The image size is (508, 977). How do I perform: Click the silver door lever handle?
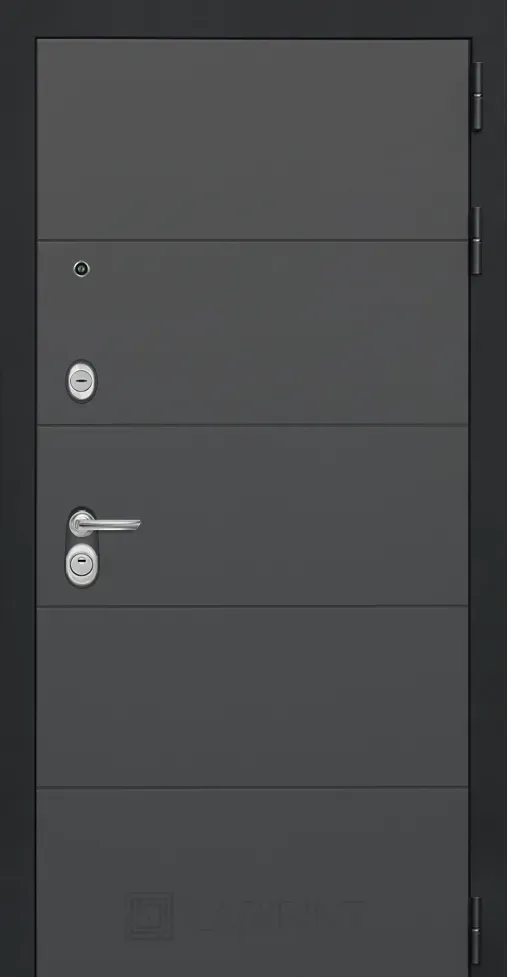(x=105, y=523)
